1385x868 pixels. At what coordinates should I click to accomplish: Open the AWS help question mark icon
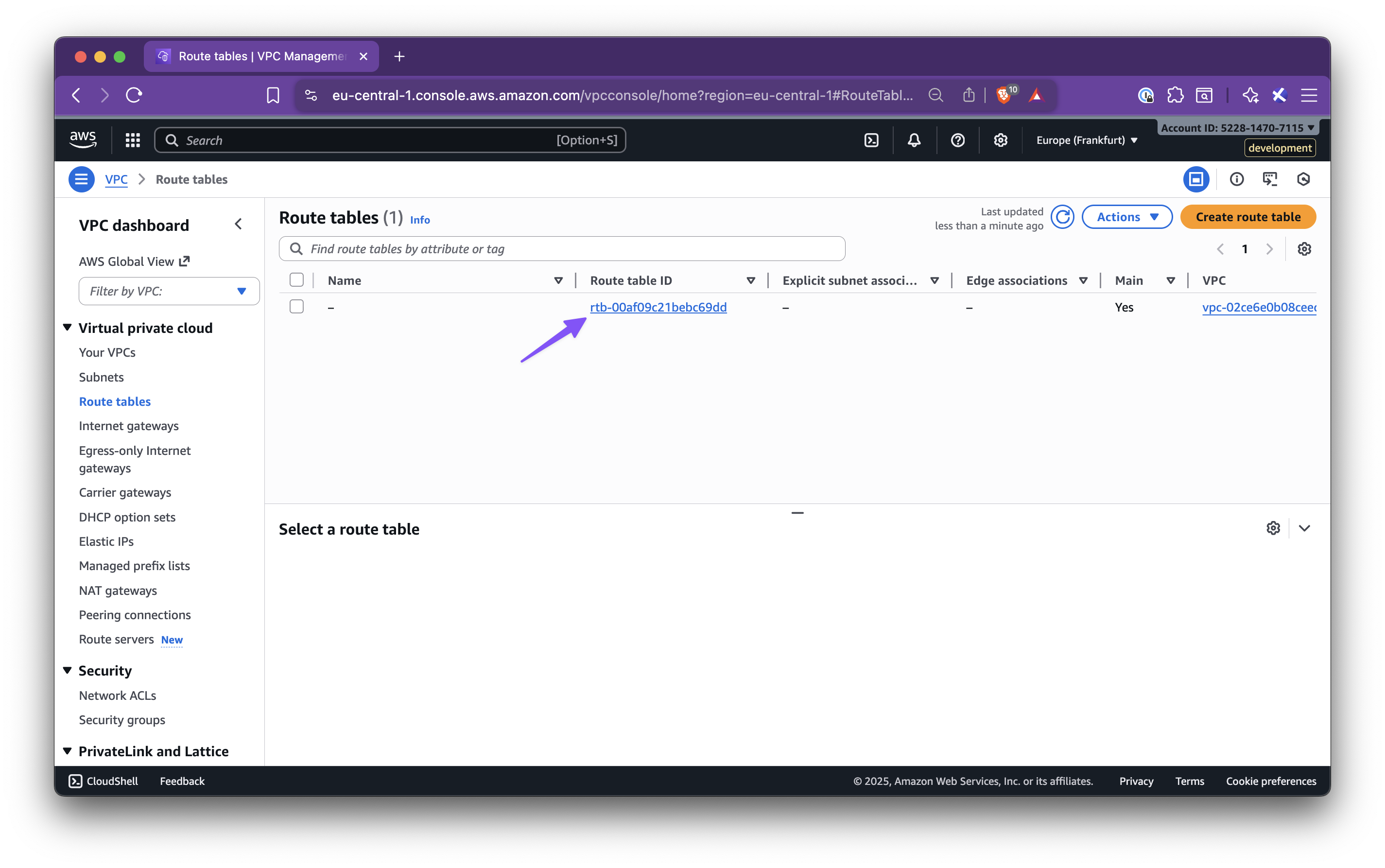point(957,139)
